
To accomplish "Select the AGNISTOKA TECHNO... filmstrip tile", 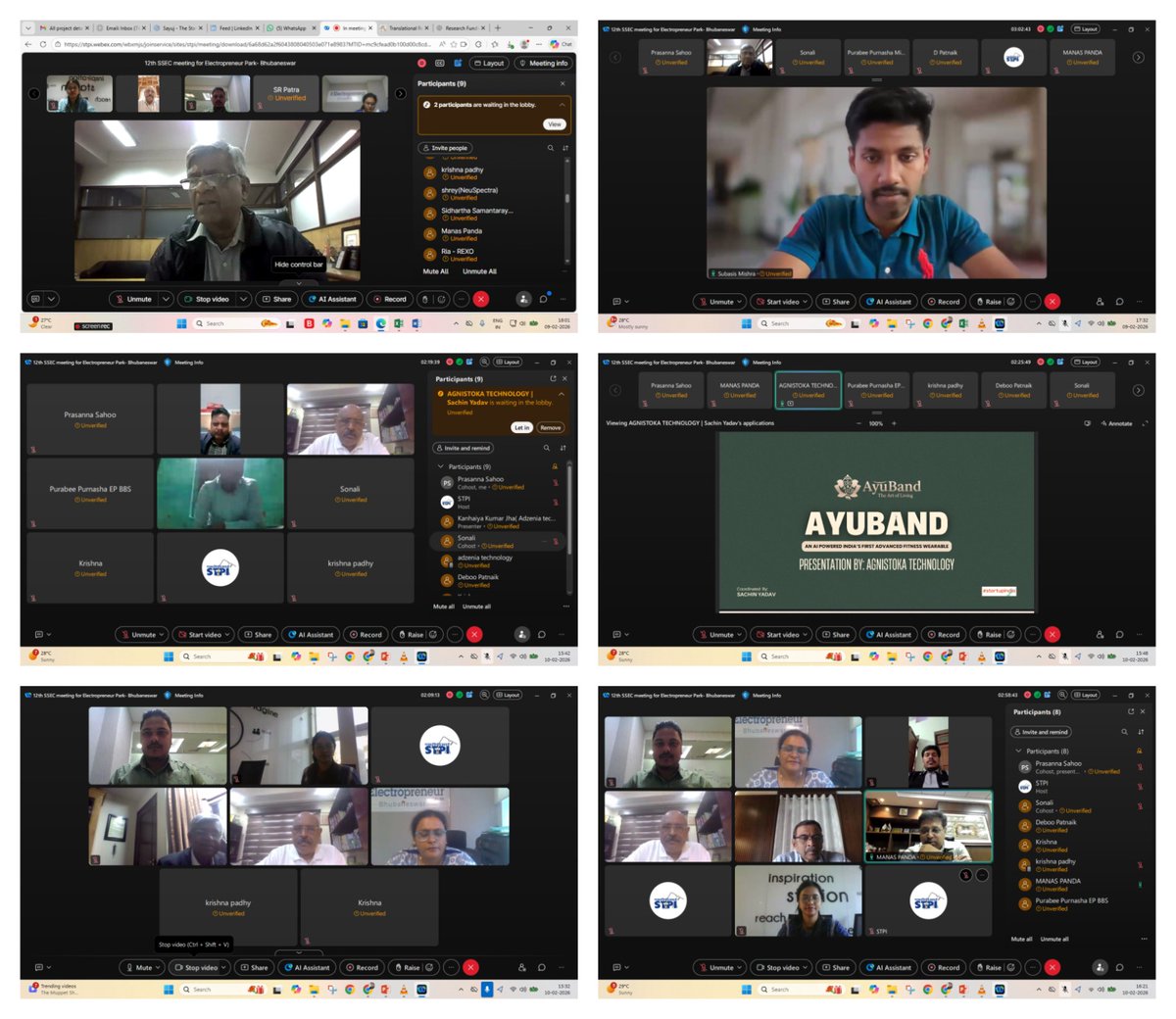I will [x=808, y=389].
